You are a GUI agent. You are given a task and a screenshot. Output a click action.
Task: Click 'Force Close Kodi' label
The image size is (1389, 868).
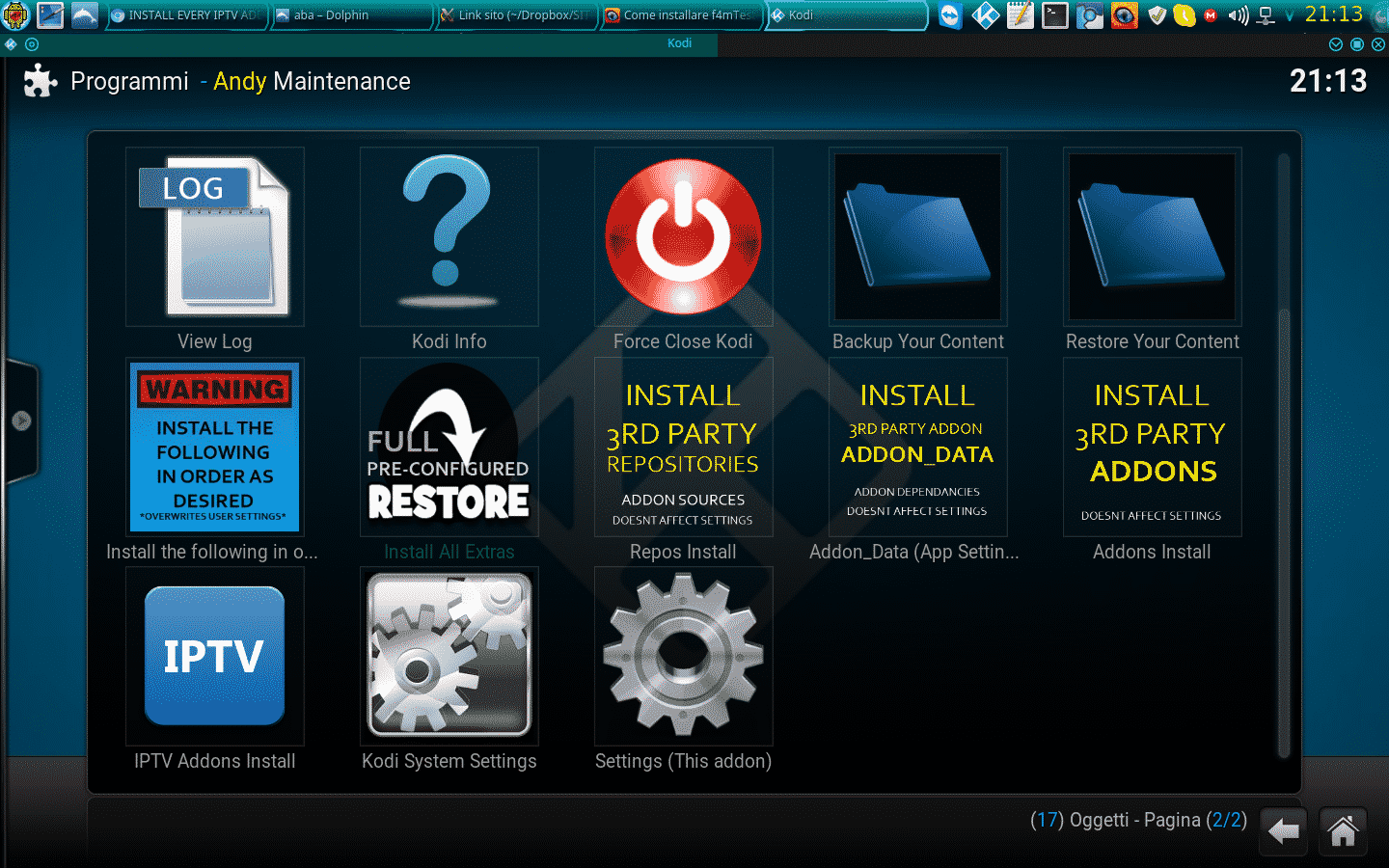point(683,341)
